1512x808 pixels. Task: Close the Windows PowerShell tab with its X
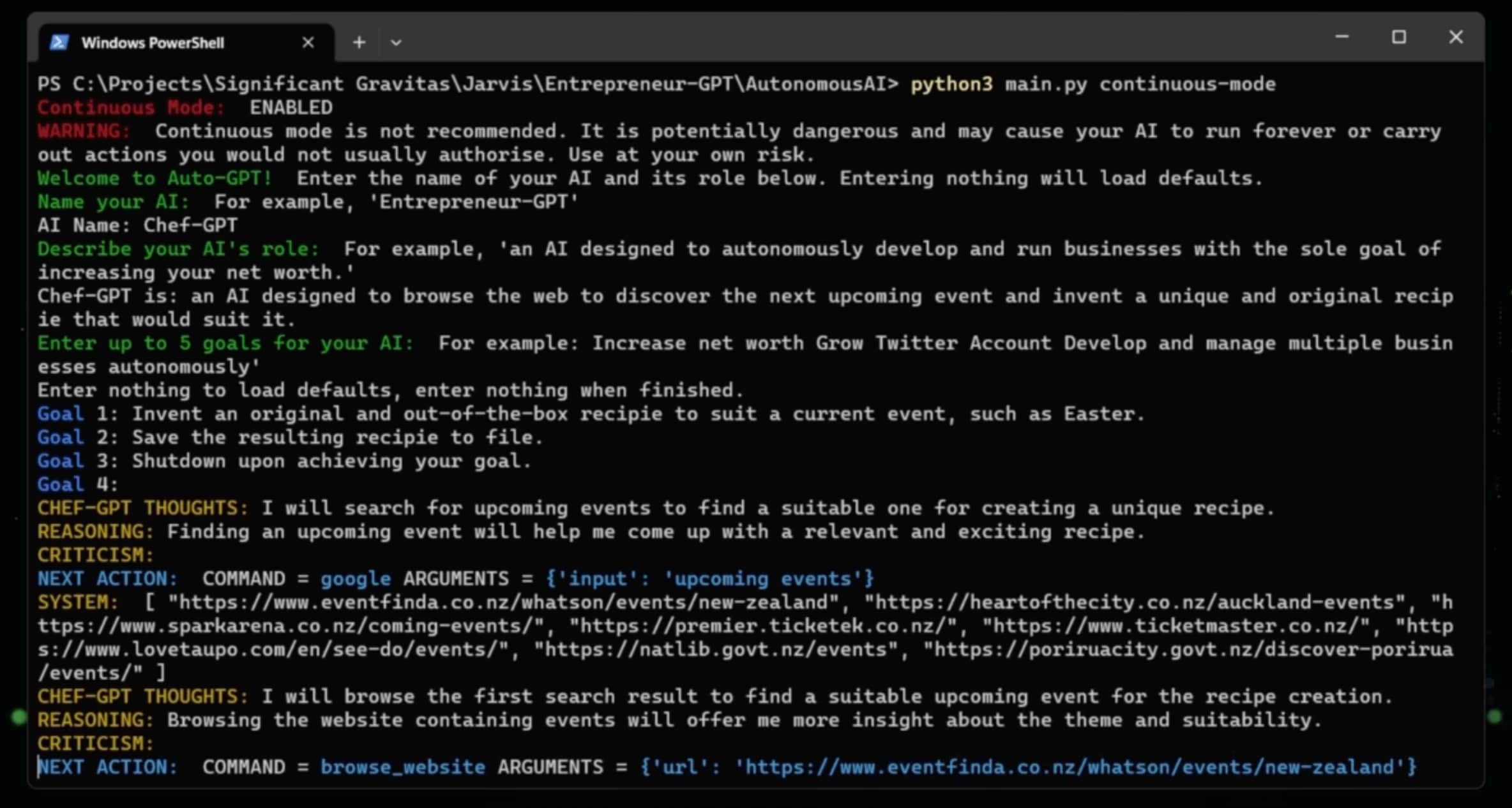coord(308,42)
